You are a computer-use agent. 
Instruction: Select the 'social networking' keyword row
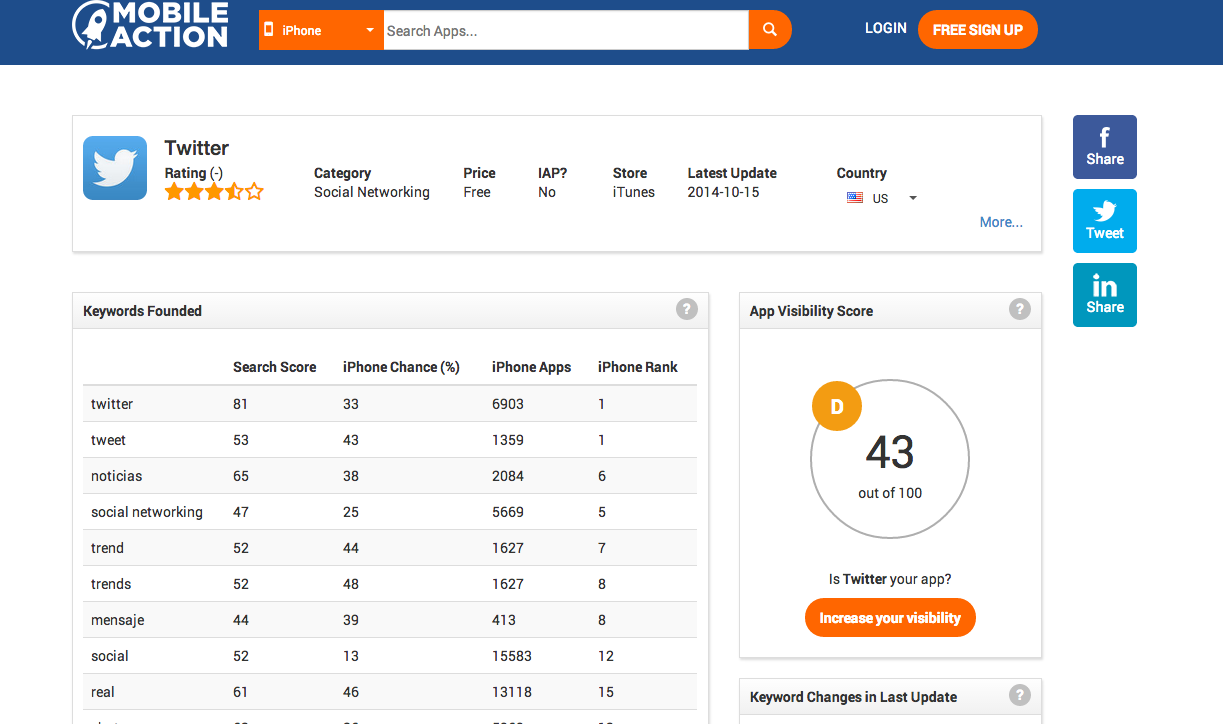click(147, 512)
